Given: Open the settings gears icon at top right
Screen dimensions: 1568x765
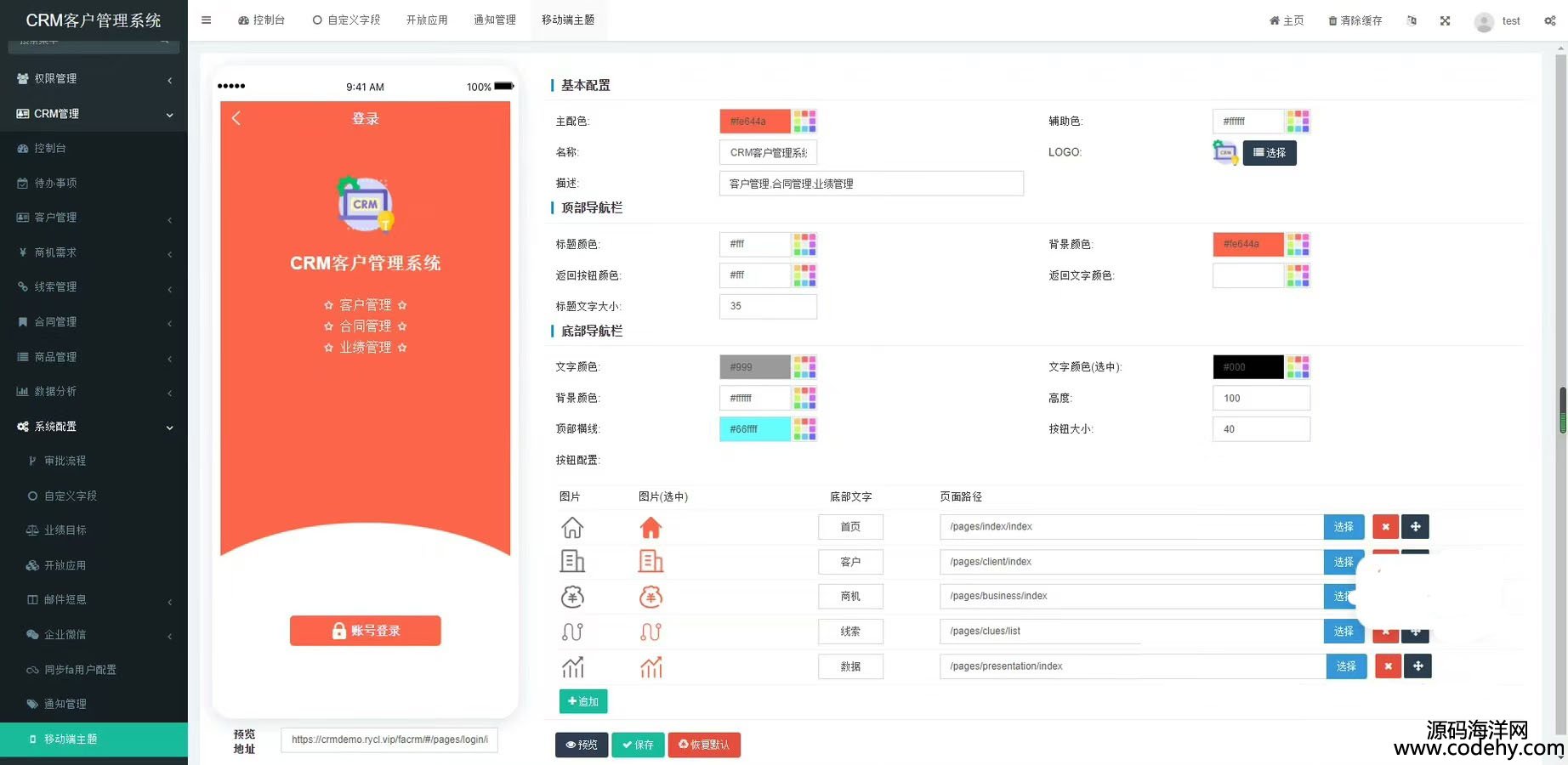Looking at the screenshot, I should [1550, 20].
